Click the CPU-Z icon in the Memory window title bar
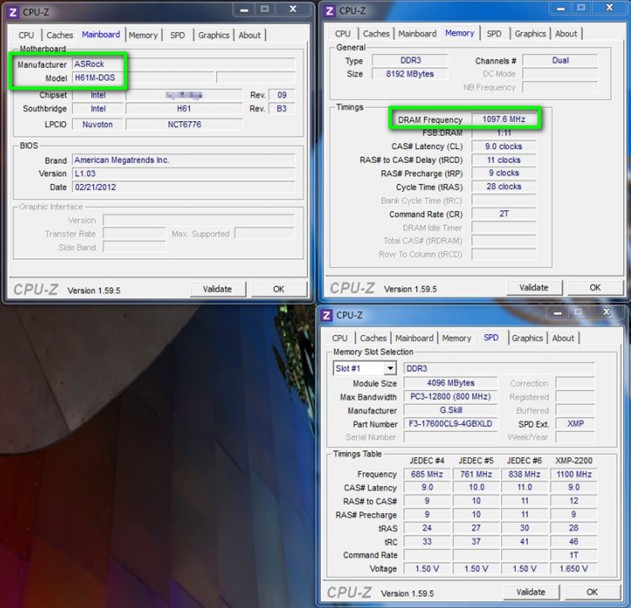 pyautogui.click(x=329, y=11)
